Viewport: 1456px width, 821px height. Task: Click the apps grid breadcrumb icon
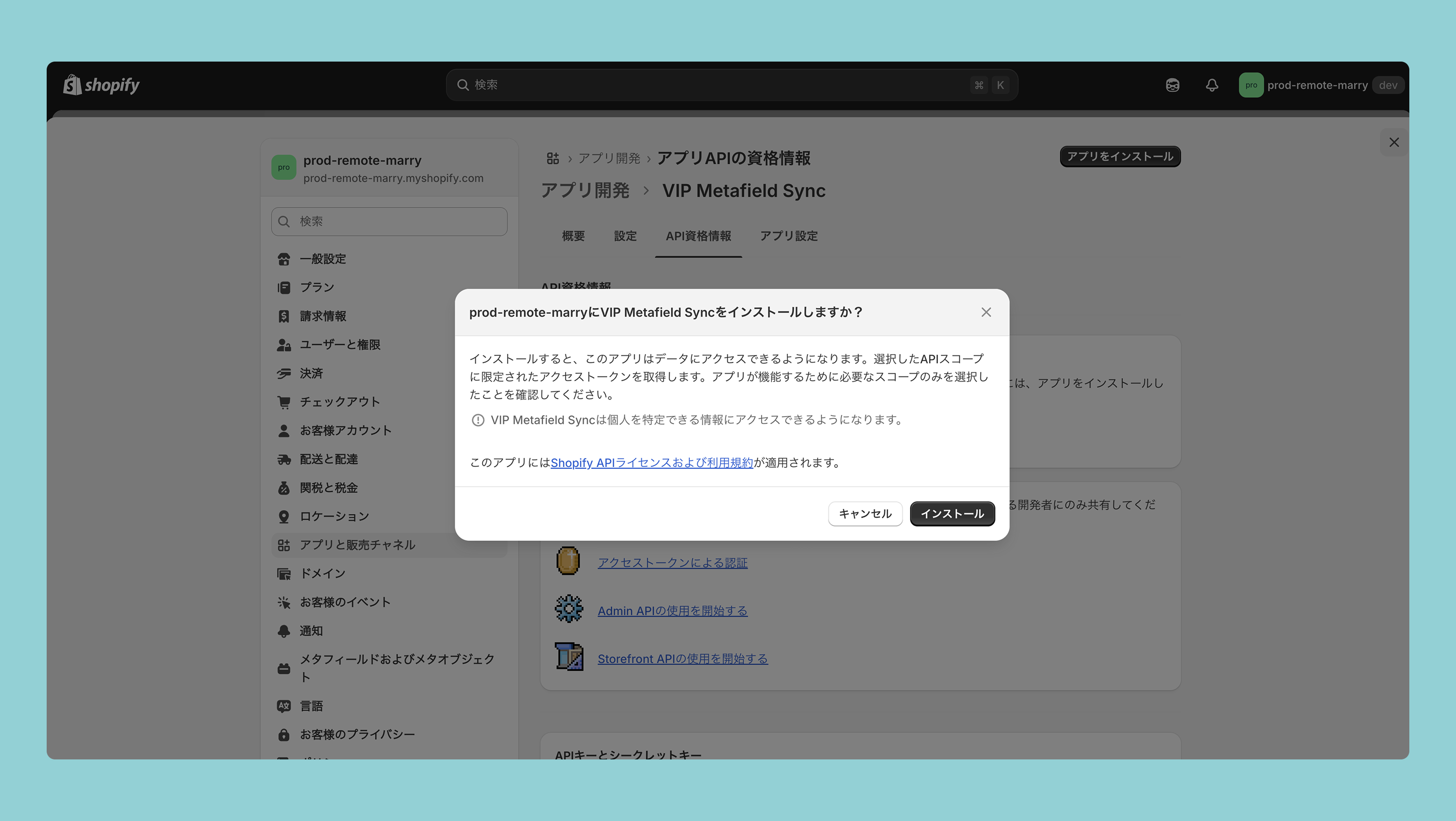pyautogui.click(x=552, y=158)
